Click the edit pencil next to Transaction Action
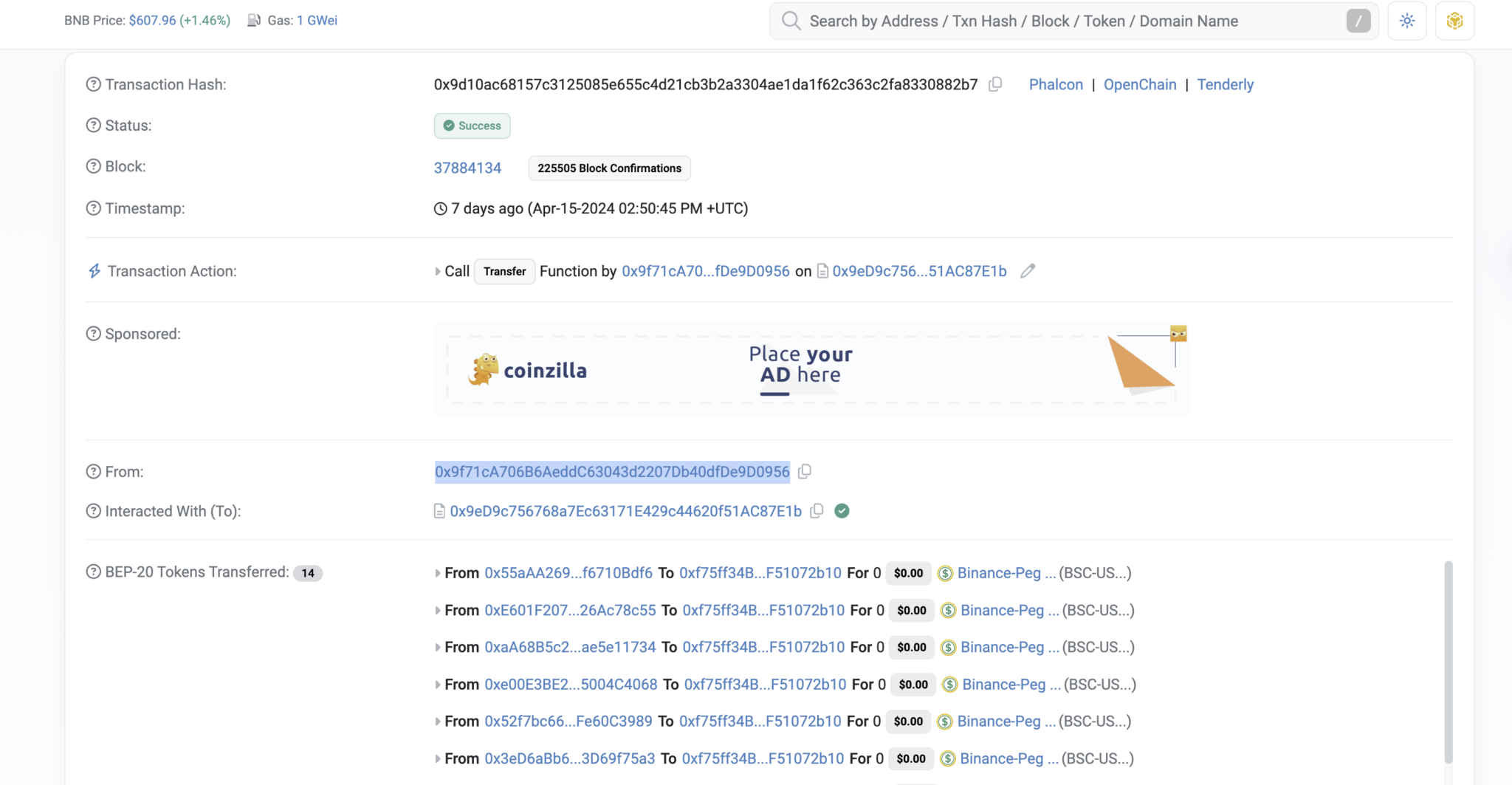Screen dimensions: 1512x785 (x=1028, y=271)
